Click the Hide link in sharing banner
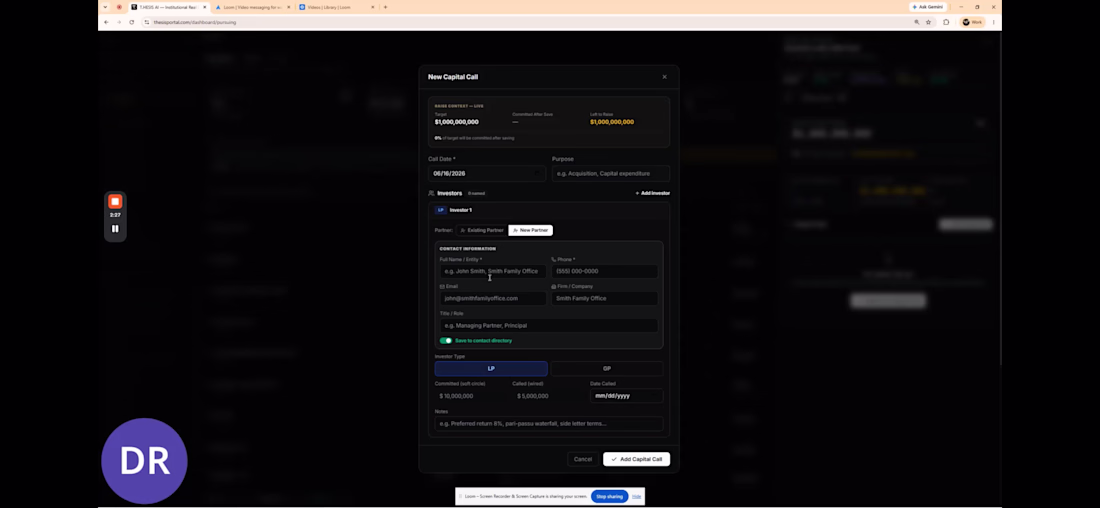 [636, 496]
